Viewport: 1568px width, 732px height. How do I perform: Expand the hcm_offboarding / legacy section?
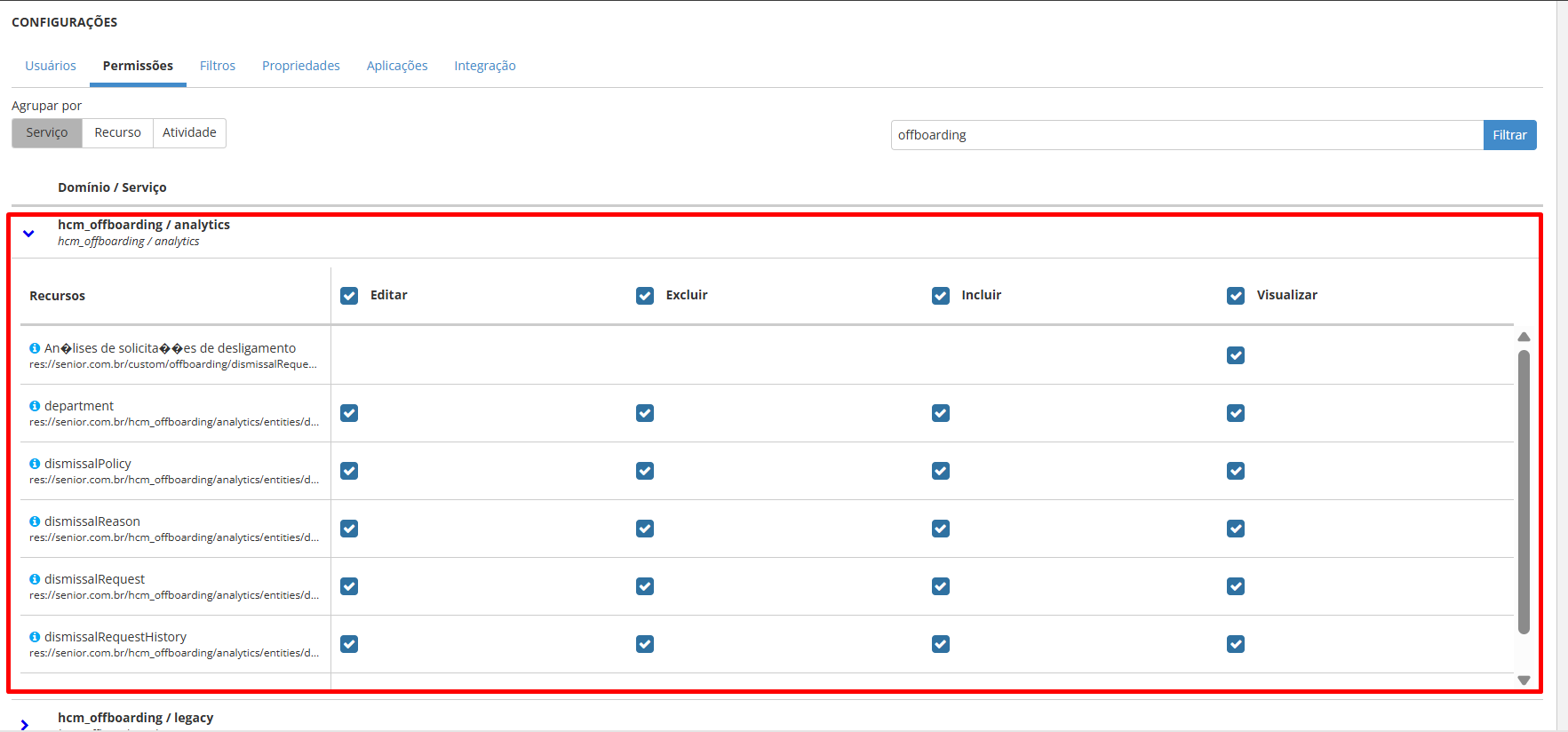[x=25, y=725]
